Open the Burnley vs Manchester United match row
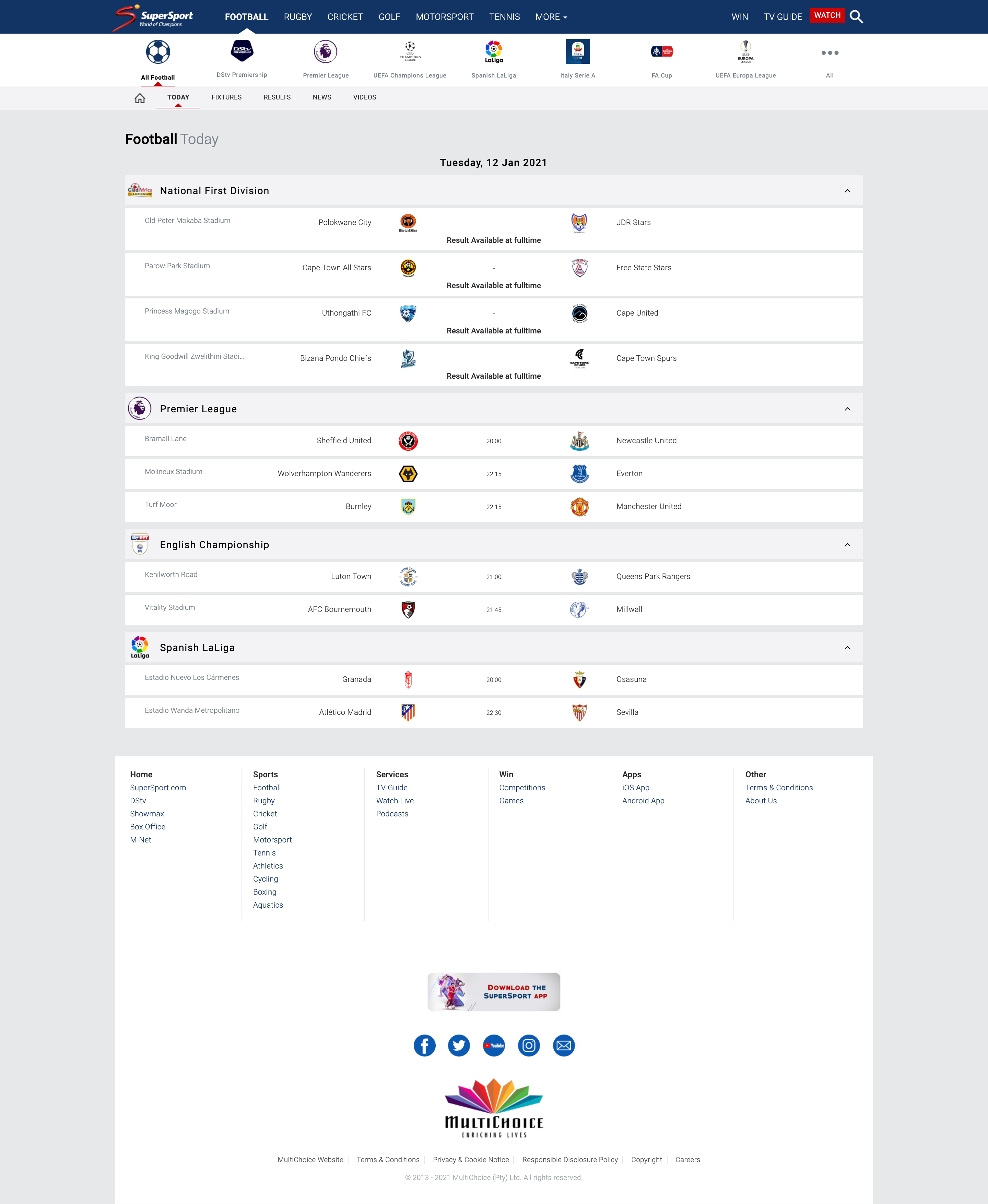 pos(493,506)
